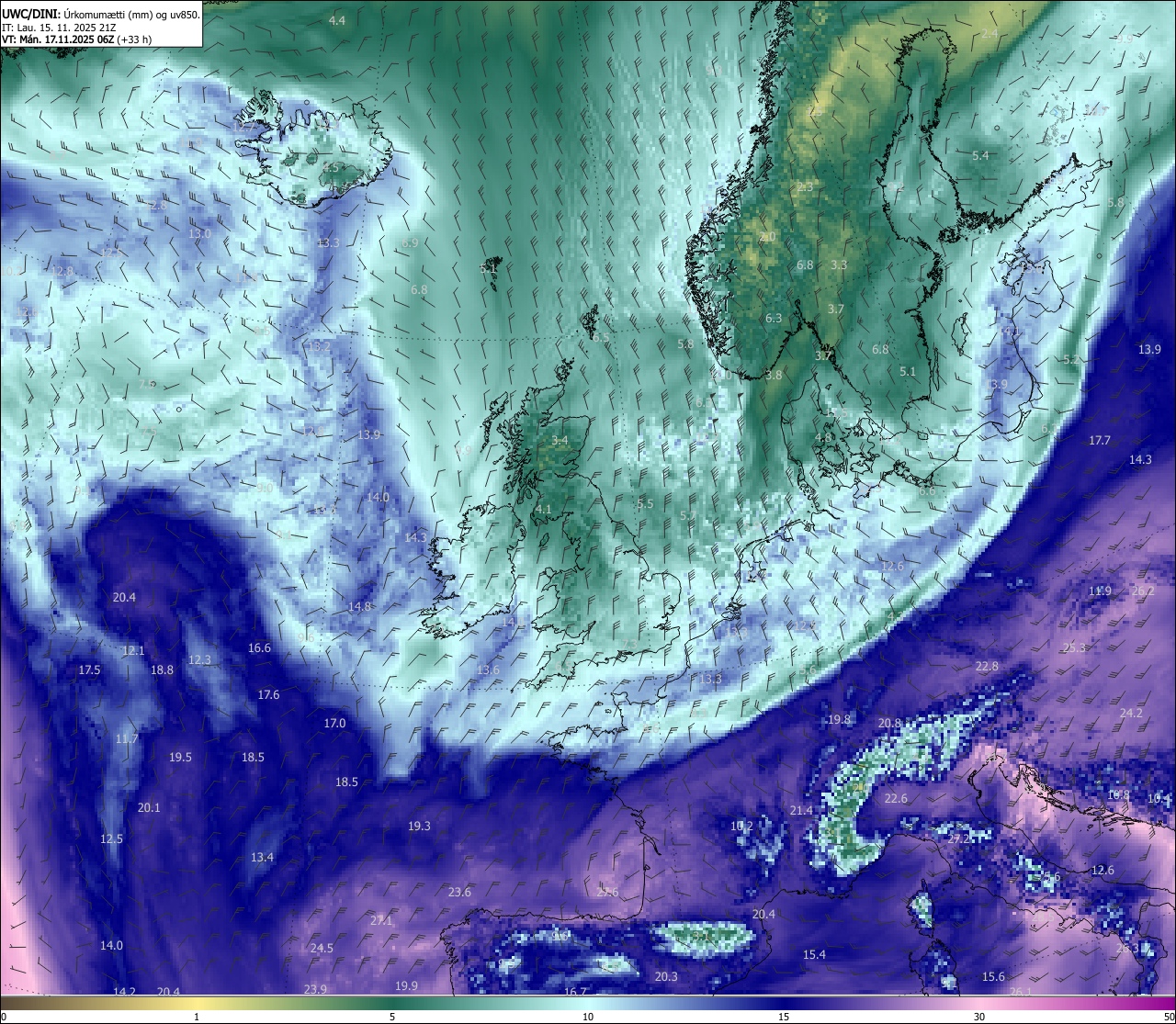Click the 4.4 value at top of map
This screenshot has height=1024, width=1176.
click(337, 20)
